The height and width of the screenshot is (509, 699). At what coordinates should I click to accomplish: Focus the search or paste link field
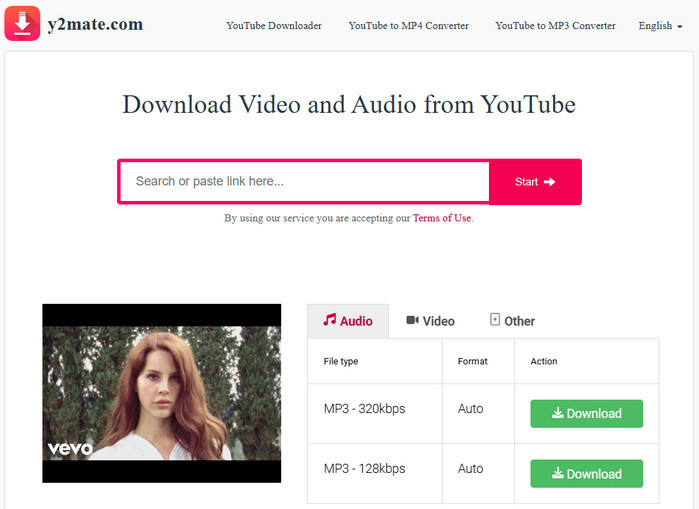point(304,182)
